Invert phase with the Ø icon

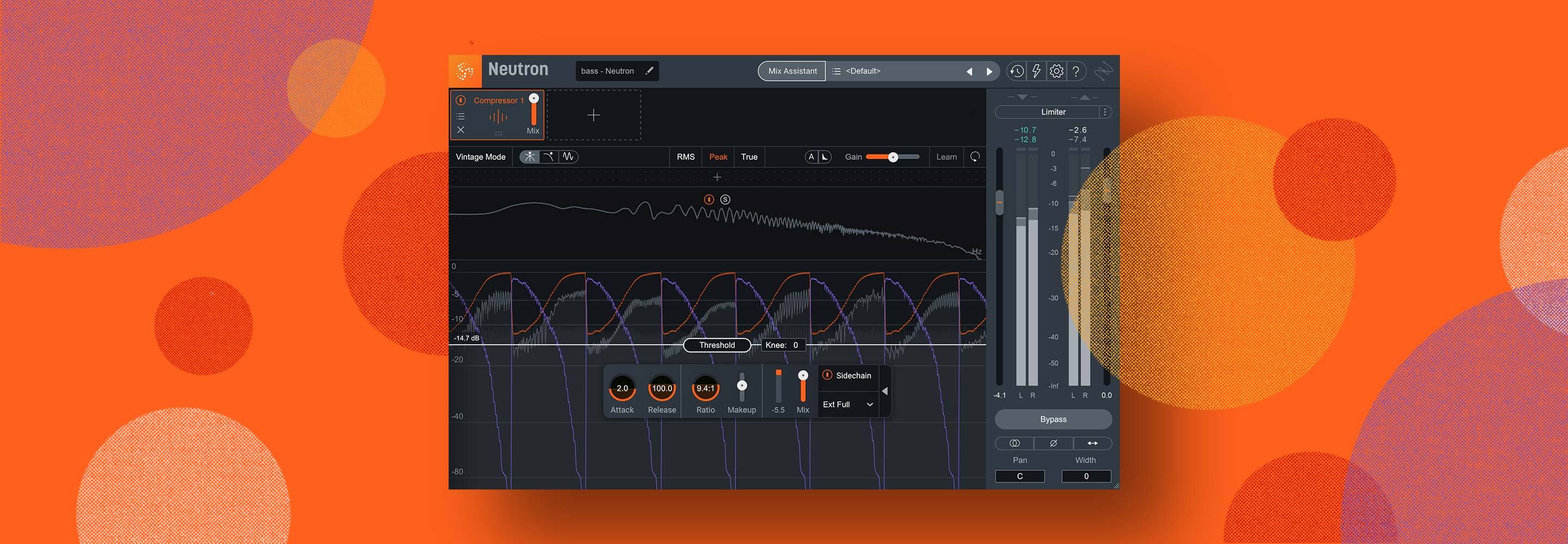[1053, 443]
